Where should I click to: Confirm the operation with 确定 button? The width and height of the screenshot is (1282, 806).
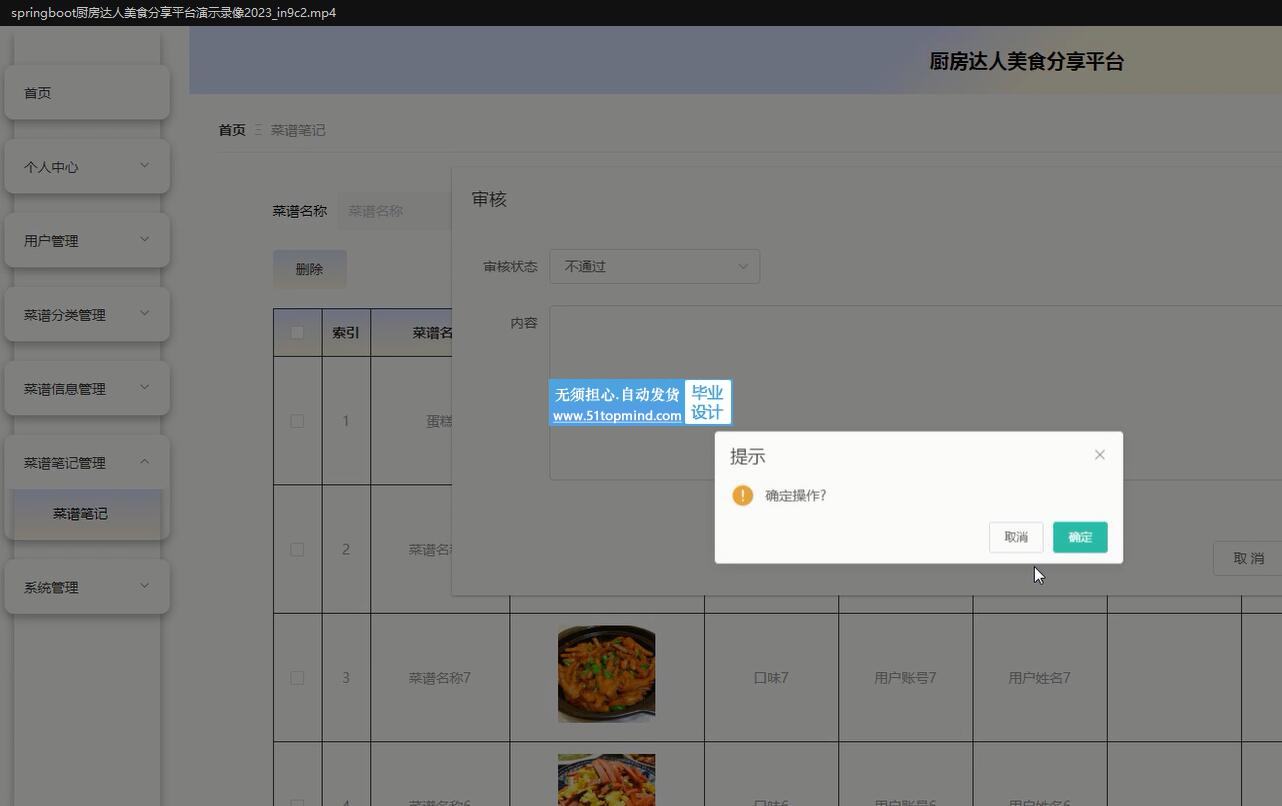1080,537
